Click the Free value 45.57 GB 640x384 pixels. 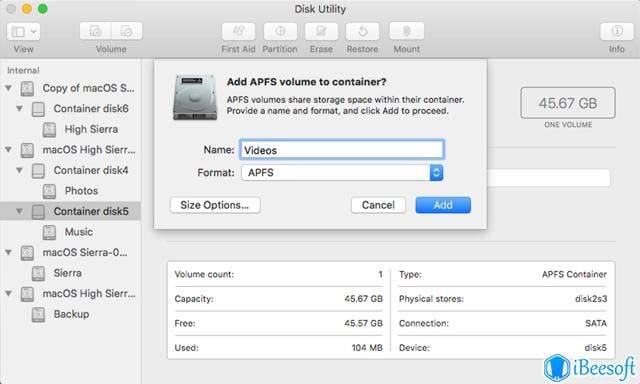[363, 323]
